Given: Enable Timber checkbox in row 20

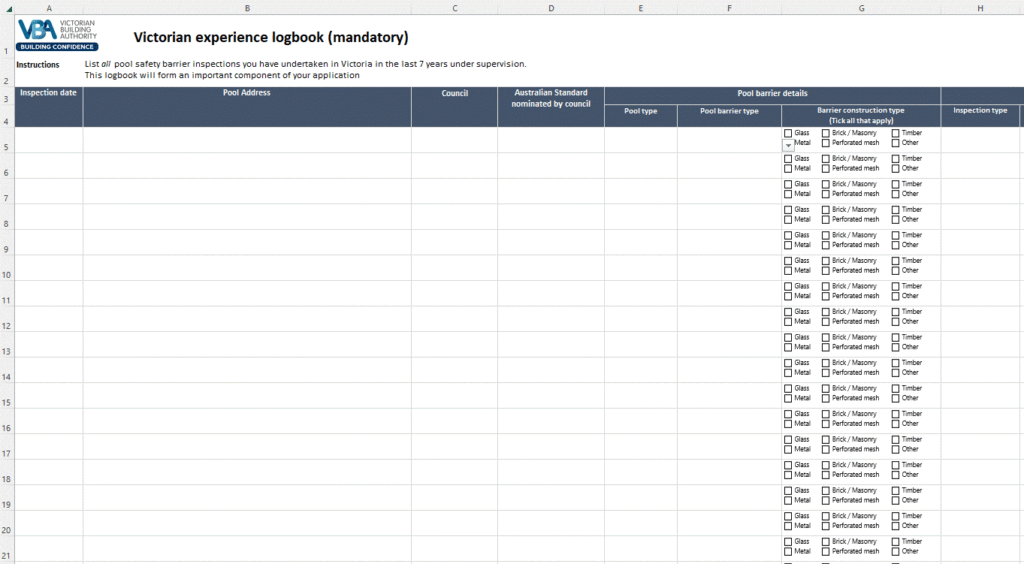Looking at the screenshot, I should (x=895, y=516).
